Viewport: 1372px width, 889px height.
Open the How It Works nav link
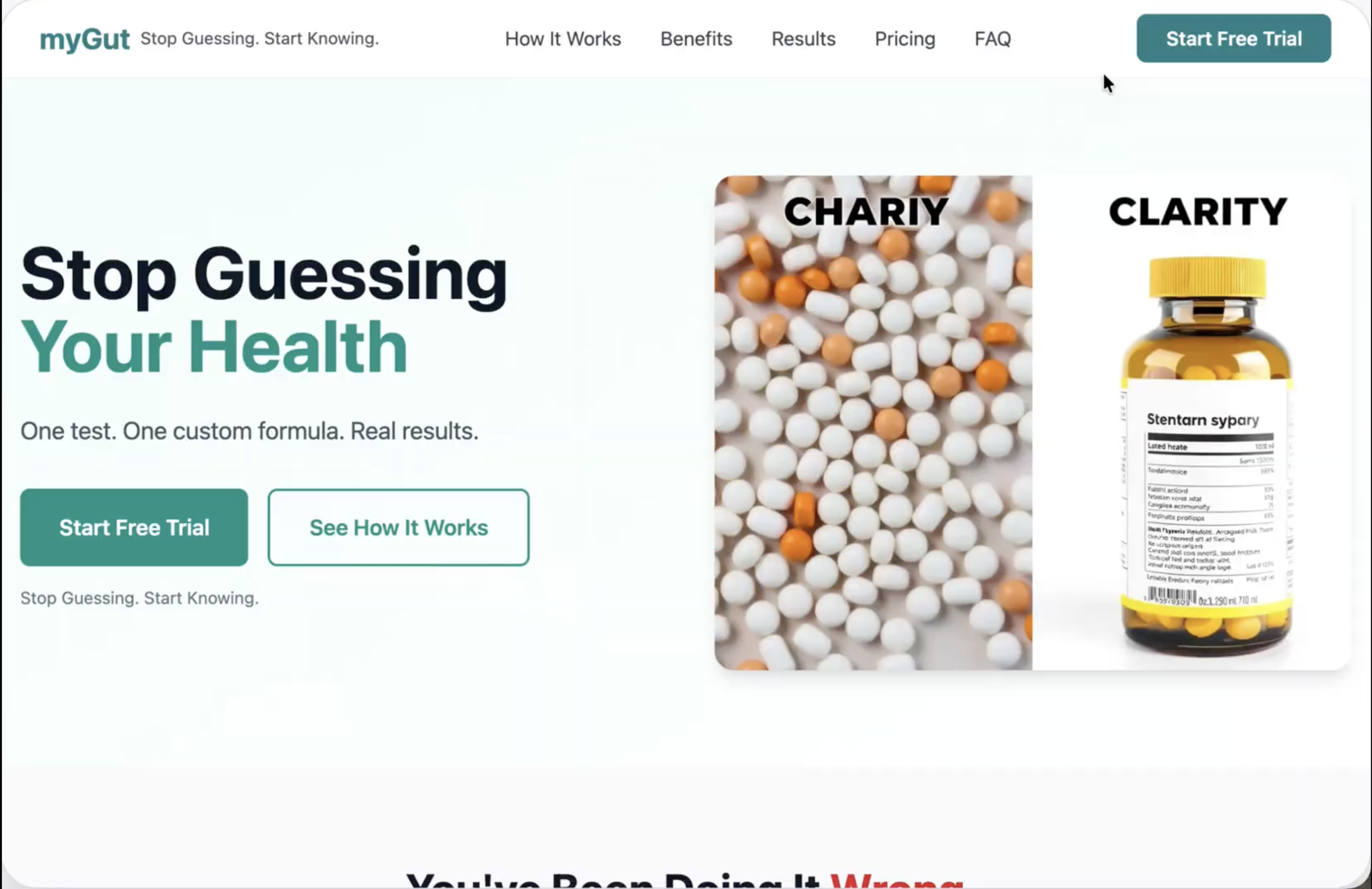563,38
